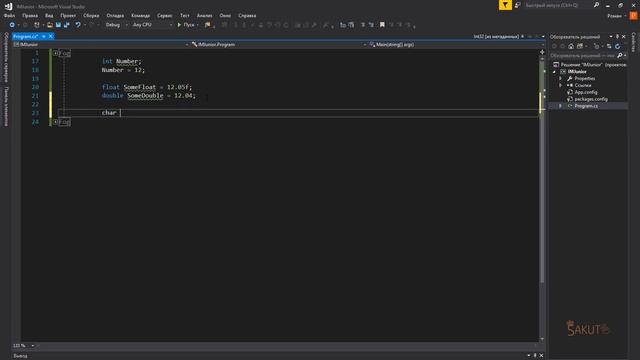Open the Int32 (из метаданных) preview tab
Image resolution: width=640 pixels, height=360 pixels.
(496, 36)
